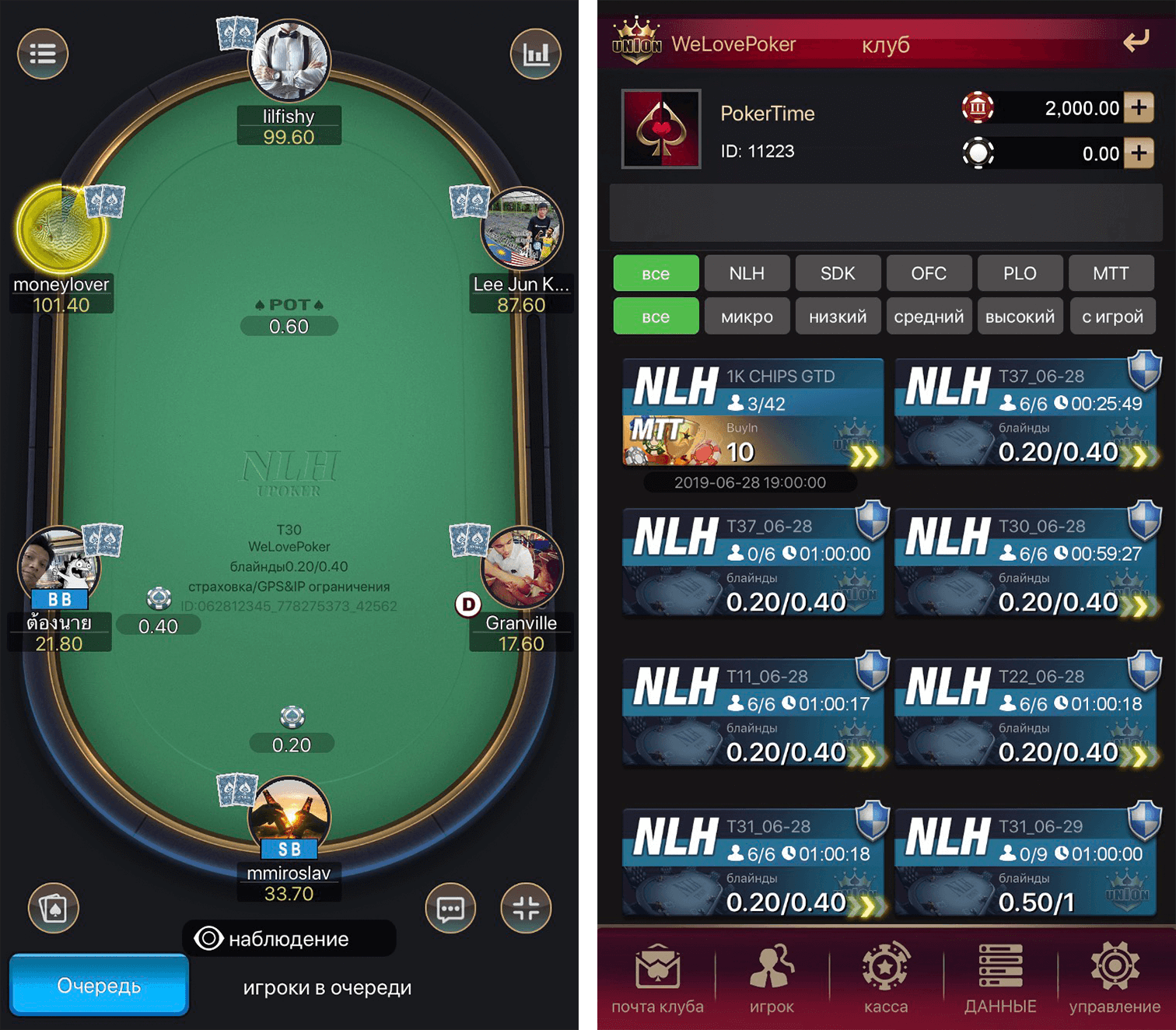Open the chat bubble icon

pyautogui.click(x=450, y=908)
